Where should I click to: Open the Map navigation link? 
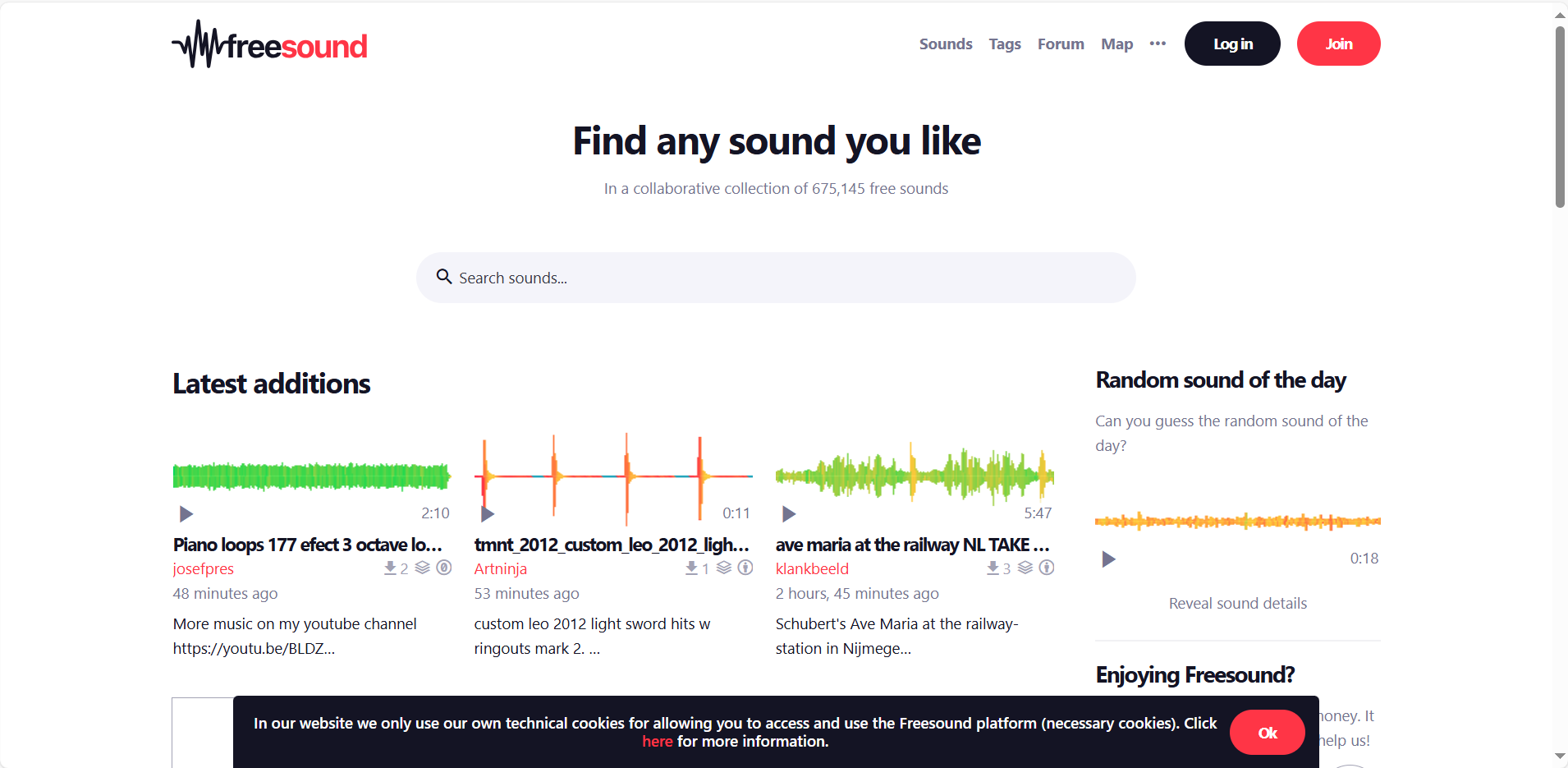point(1116,44)
